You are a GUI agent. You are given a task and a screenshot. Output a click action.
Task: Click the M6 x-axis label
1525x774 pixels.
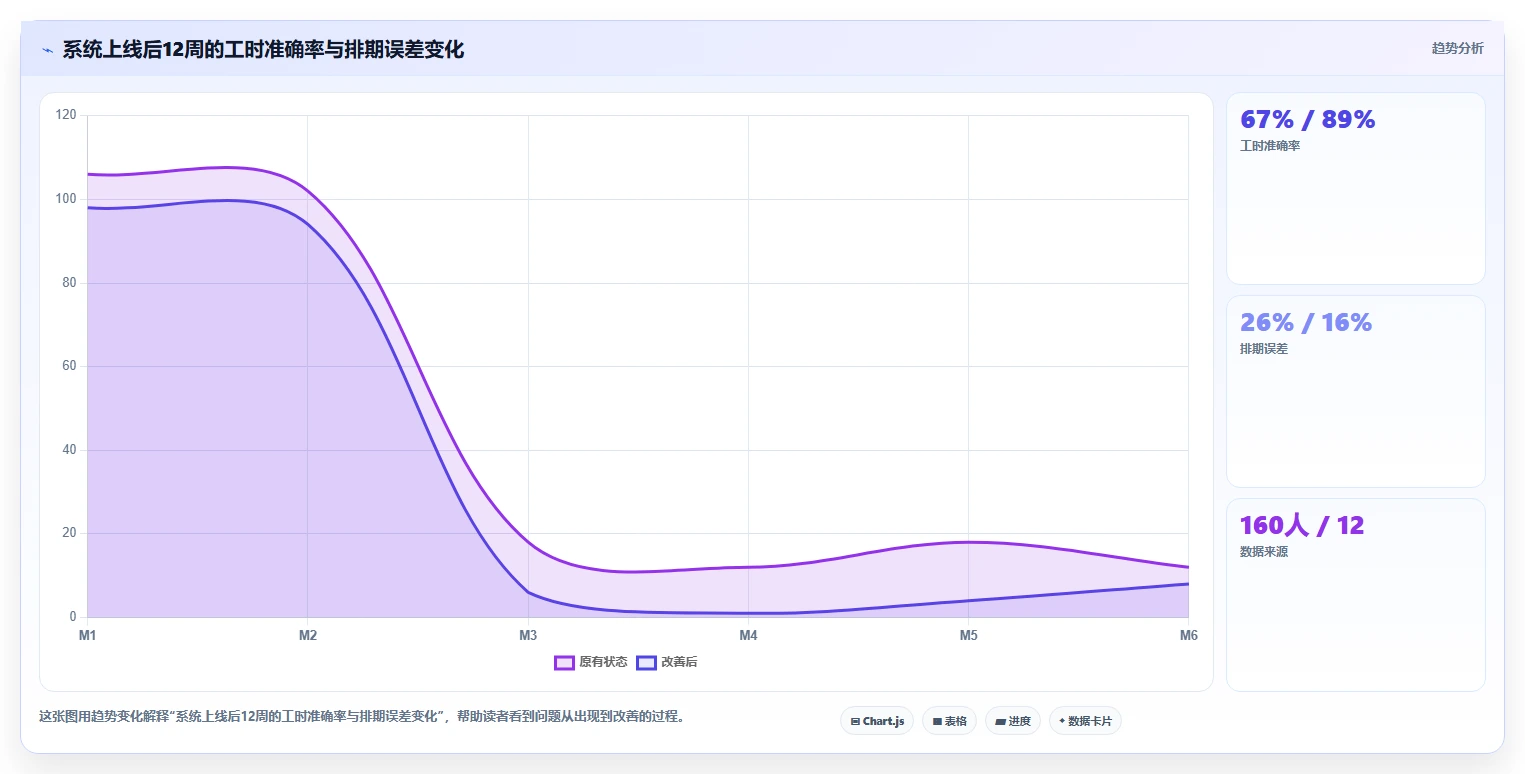tap(1189, 636)
